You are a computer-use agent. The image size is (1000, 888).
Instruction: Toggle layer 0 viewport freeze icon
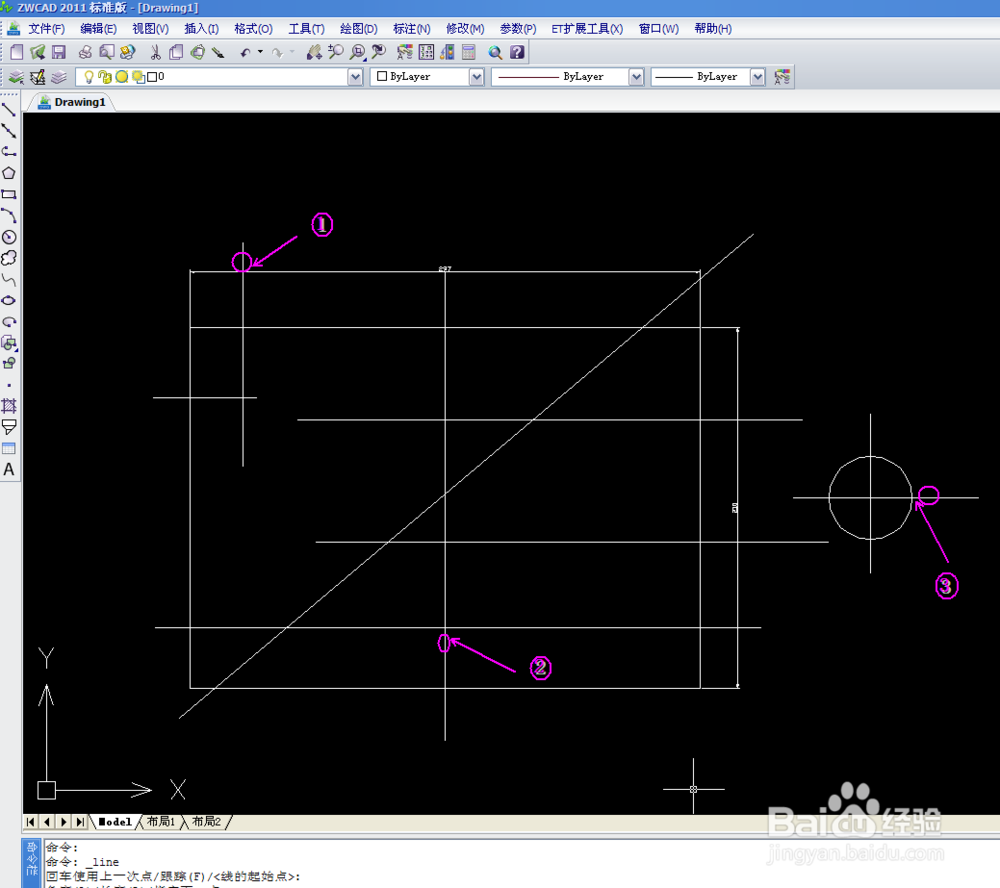pos(138,77)
